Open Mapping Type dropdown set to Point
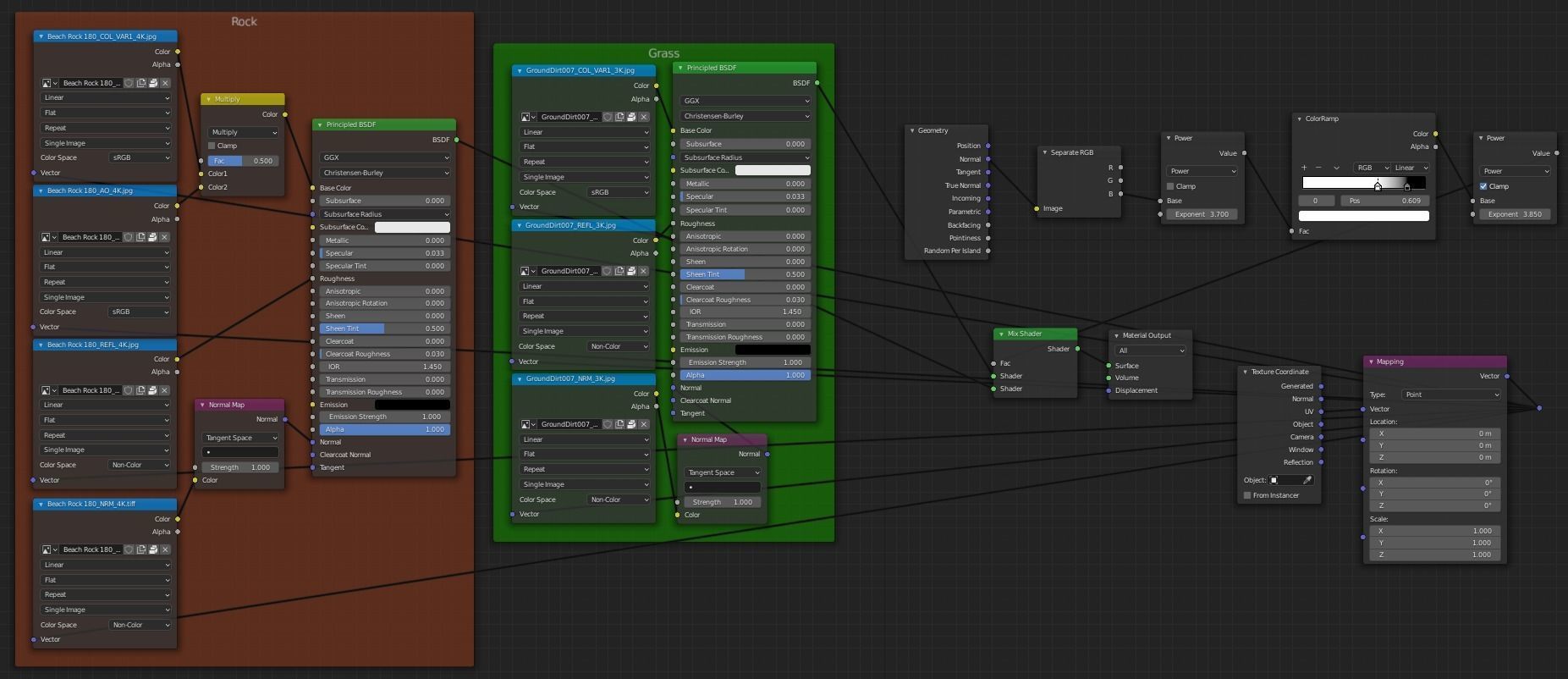Image resolution: width=1568 pixels, height=679 pixels. [x=1451, y=395]
